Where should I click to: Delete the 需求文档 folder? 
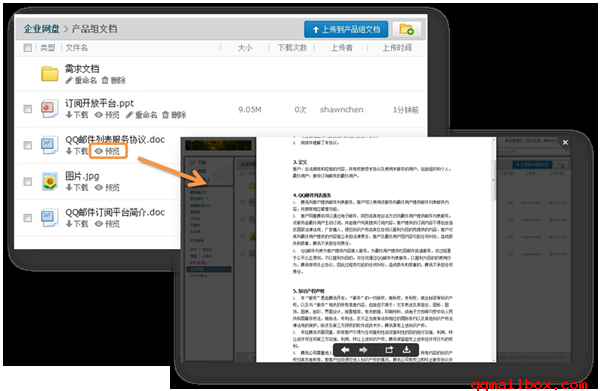pos(114,80)
